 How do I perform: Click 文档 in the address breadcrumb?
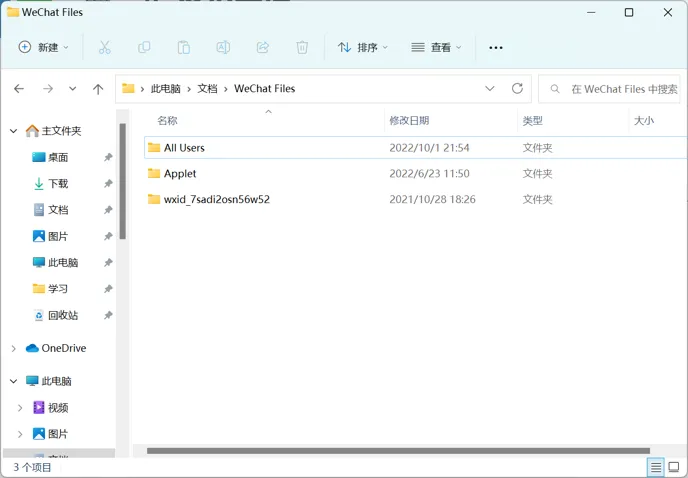pyautogui.click(x=207, y=89)
